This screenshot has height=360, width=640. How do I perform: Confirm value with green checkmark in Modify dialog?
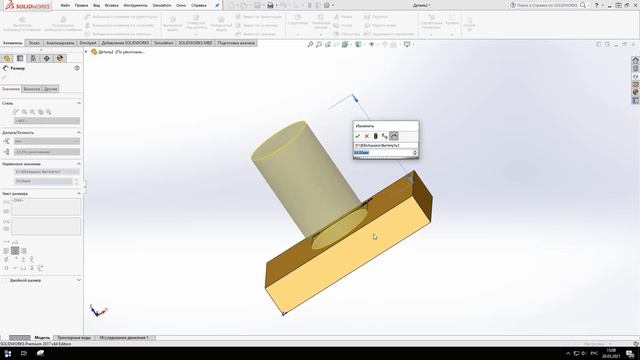click(358, 136)
